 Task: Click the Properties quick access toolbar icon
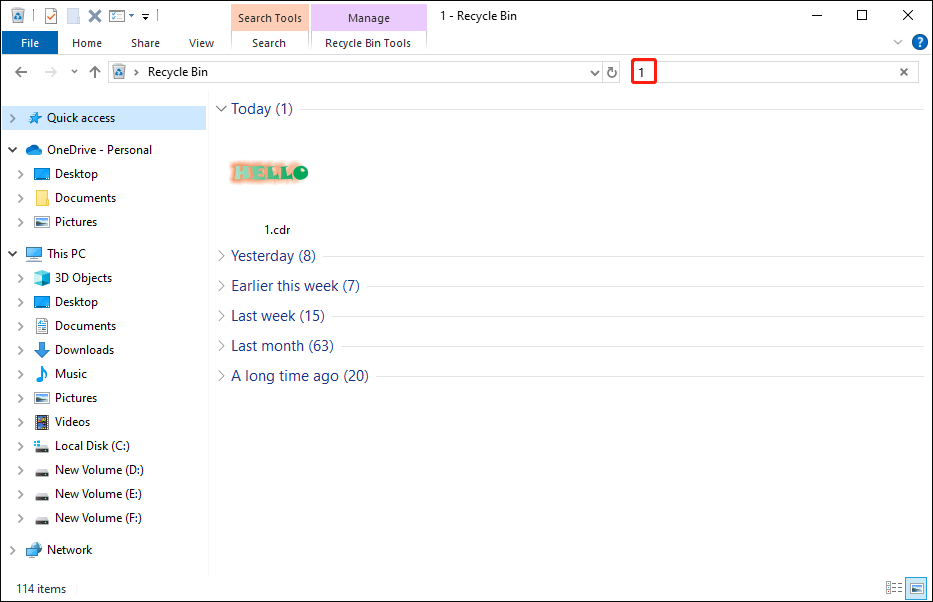pyautogui.click(x=51, y=16)
